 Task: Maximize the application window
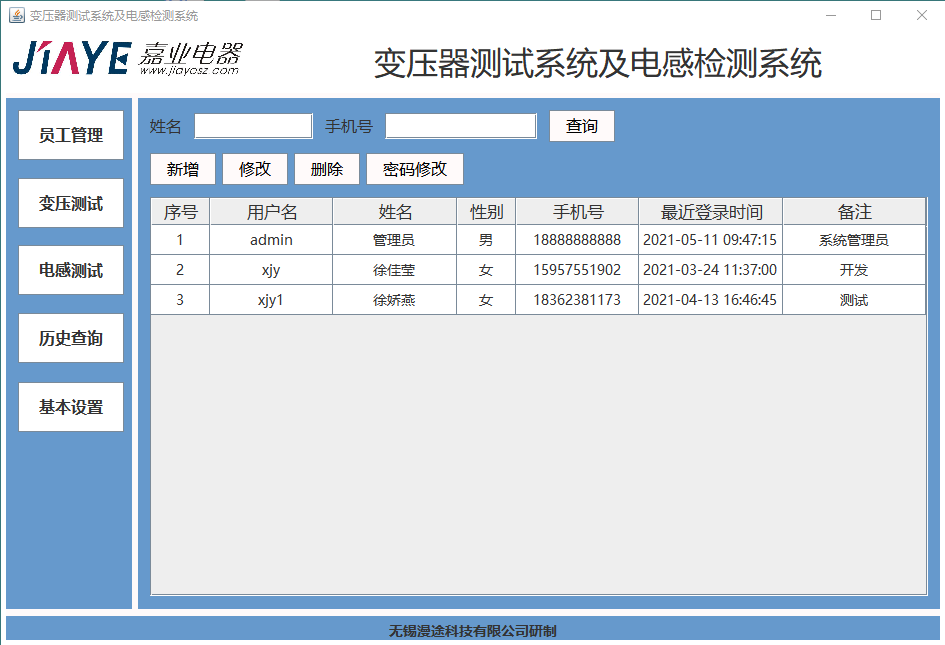(876, 15)
